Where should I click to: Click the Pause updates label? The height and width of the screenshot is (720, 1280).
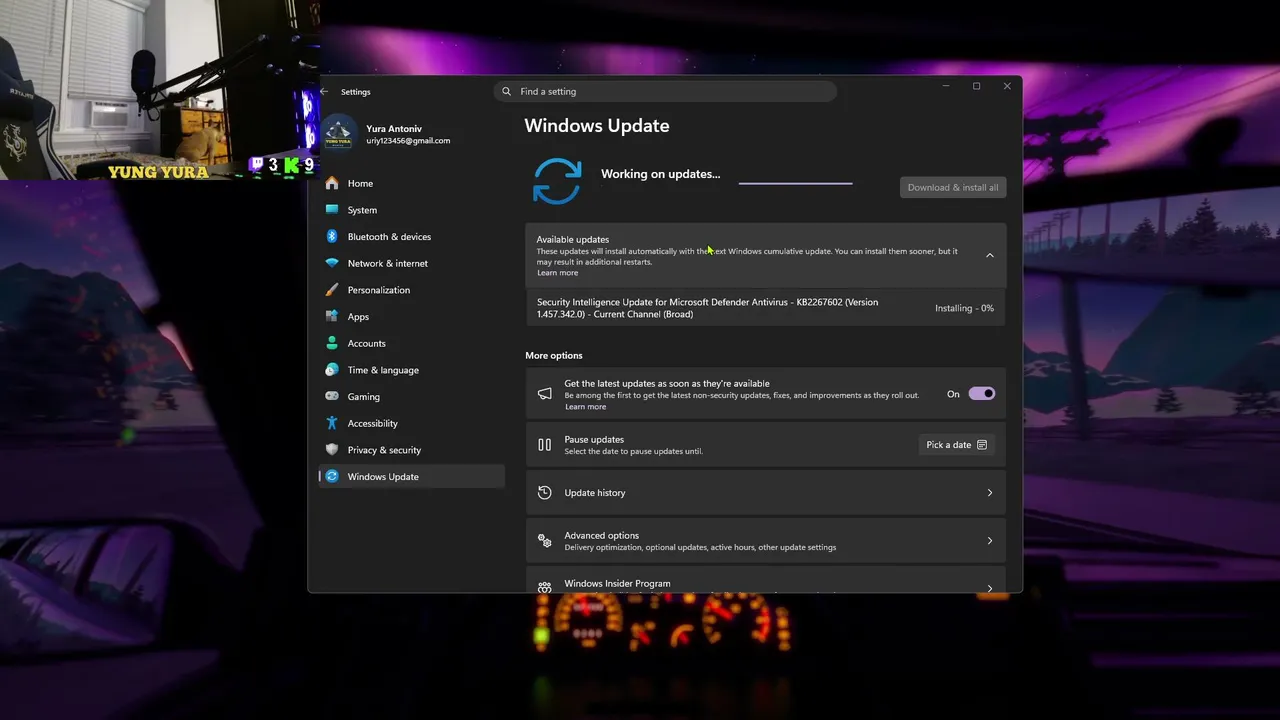tap(594, 440)
